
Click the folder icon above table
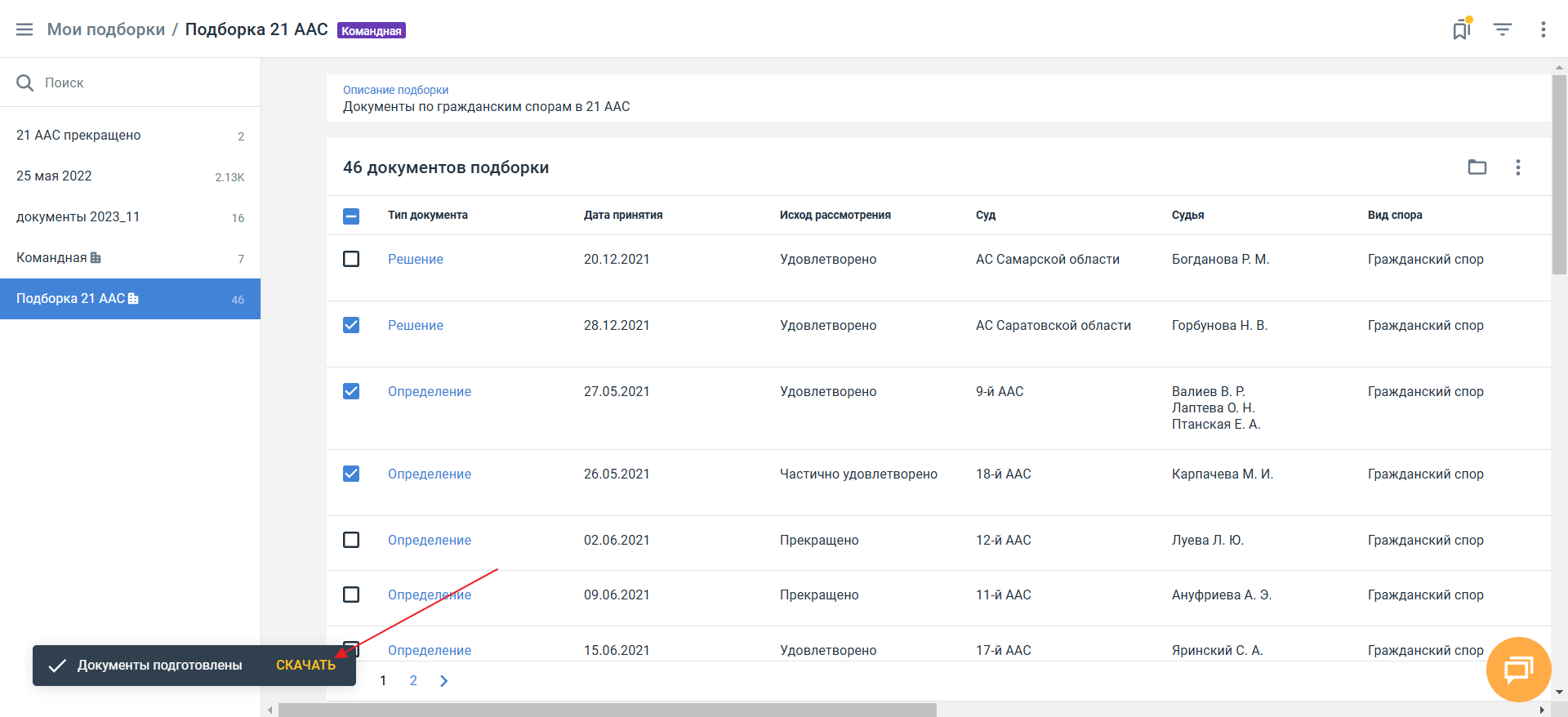pos(1477,167)
